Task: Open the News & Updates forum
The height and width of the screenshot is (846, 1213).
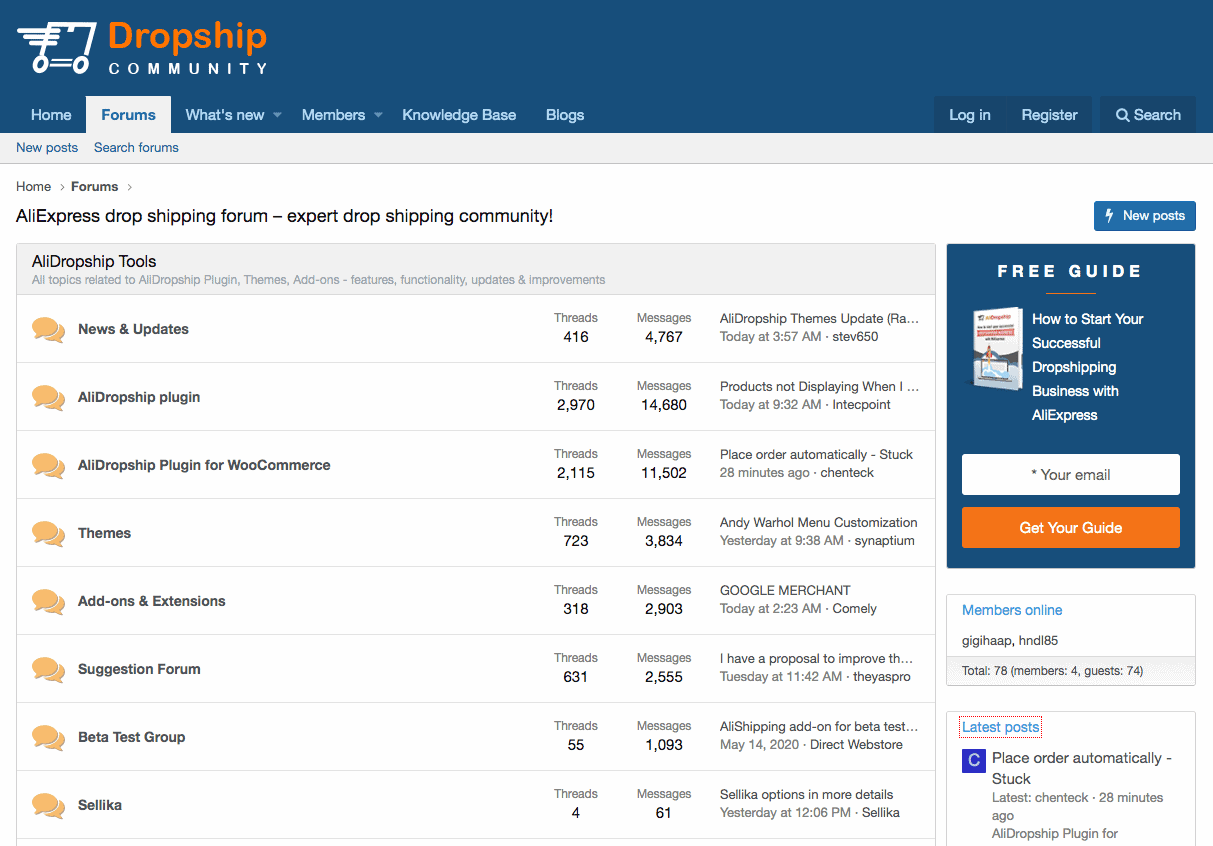Action: (x=133, y=329)
